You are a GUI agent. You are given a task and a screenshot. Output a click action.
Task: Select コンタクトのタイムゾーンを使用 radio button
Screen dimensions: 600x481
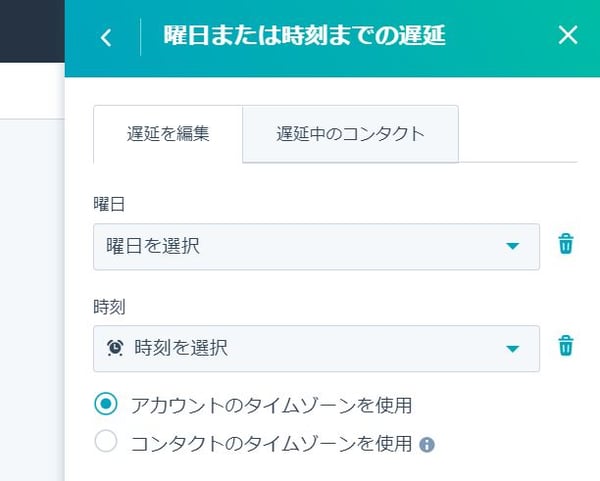pyautogui.click(x=106, y=441)
